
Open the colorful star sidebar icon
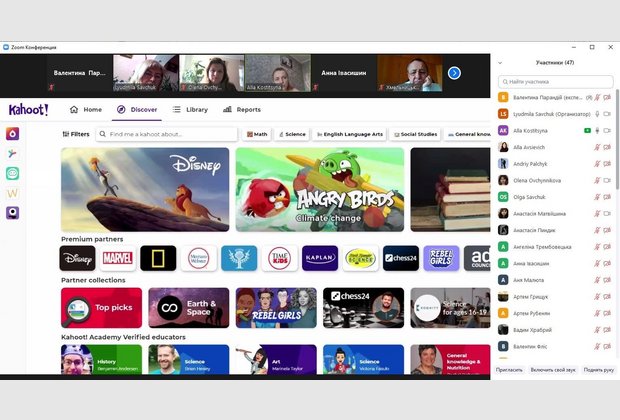coord(12,153)
